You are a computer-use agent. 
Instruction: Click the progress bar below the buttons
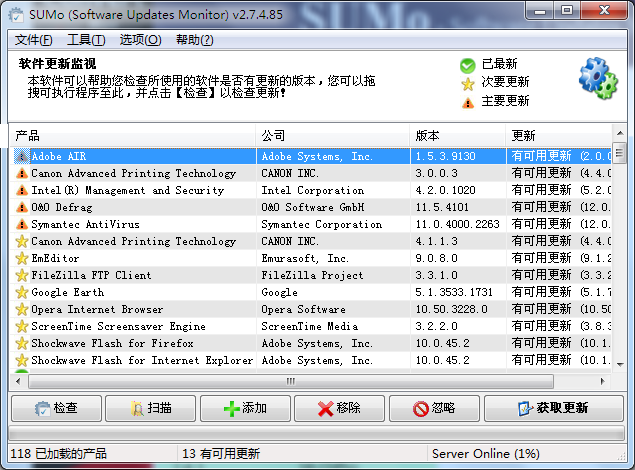coord(316,434)
